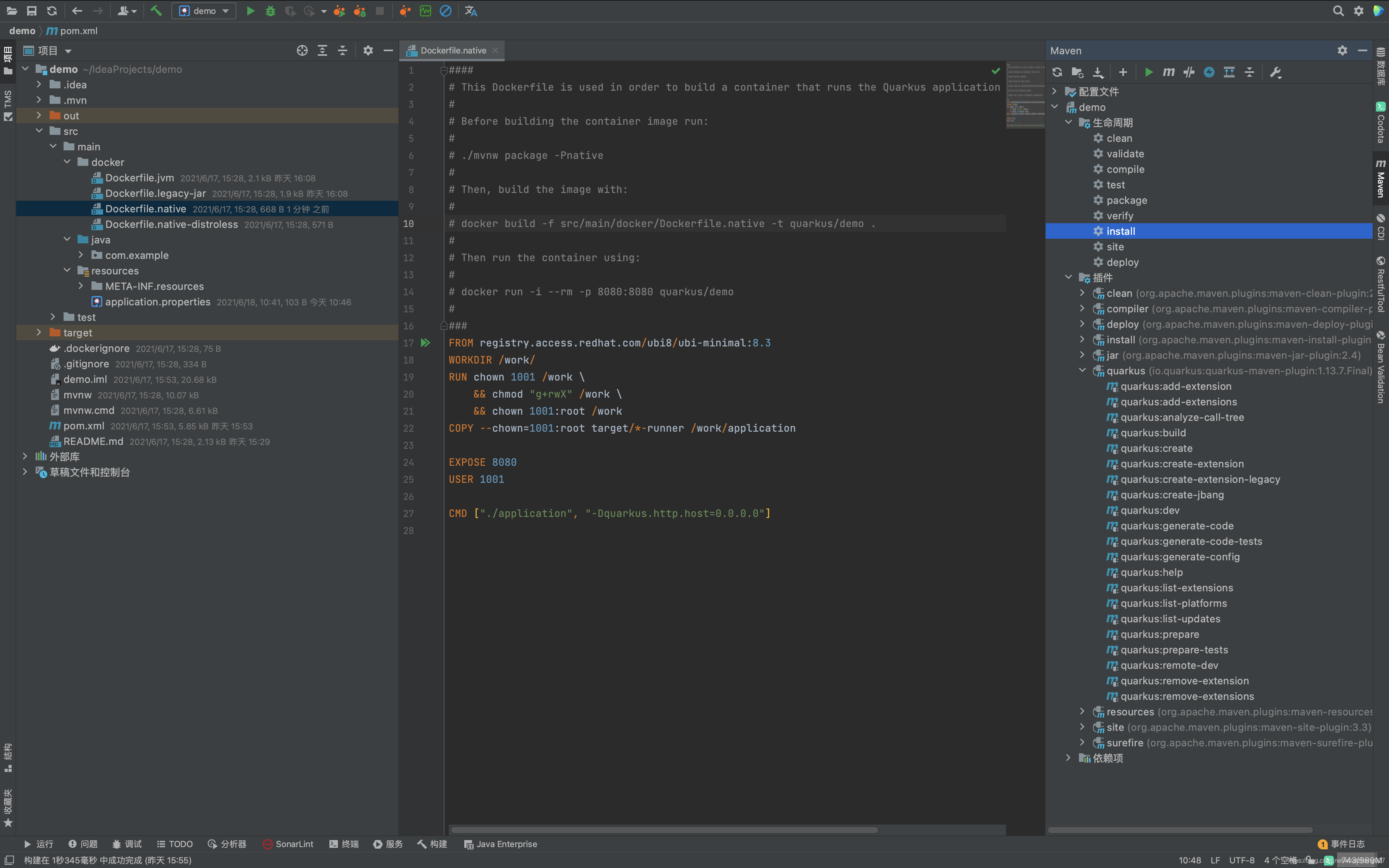Collapse all in the Project panel toolbar
The width and height of the screenshot is (1389, 868).
pos(343,50)
